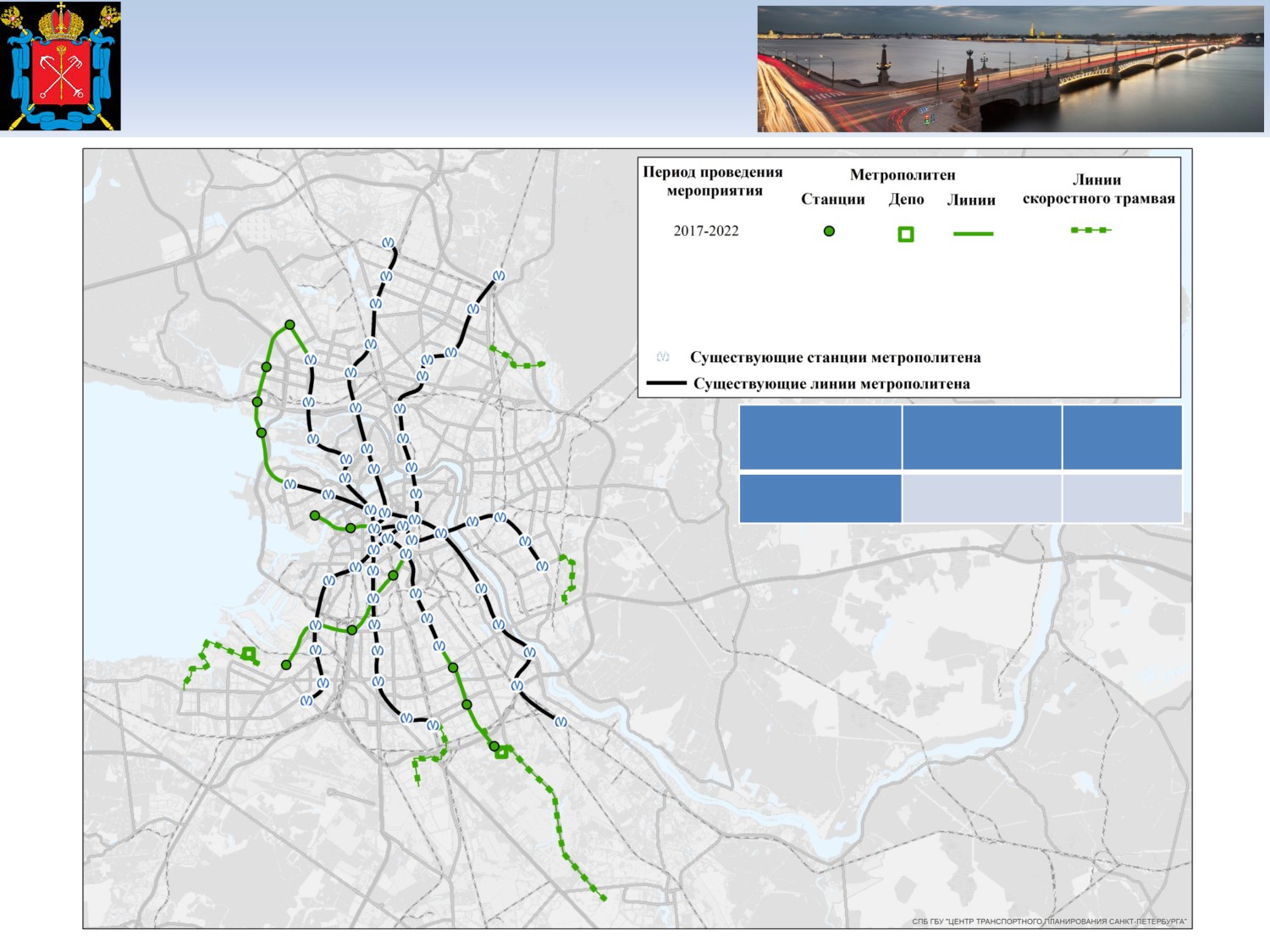Image resolution: width=1270 pixels, height=952 pixels.
Task: Click the dashed green tram line sample in the legend
Action: point(1091,230)
